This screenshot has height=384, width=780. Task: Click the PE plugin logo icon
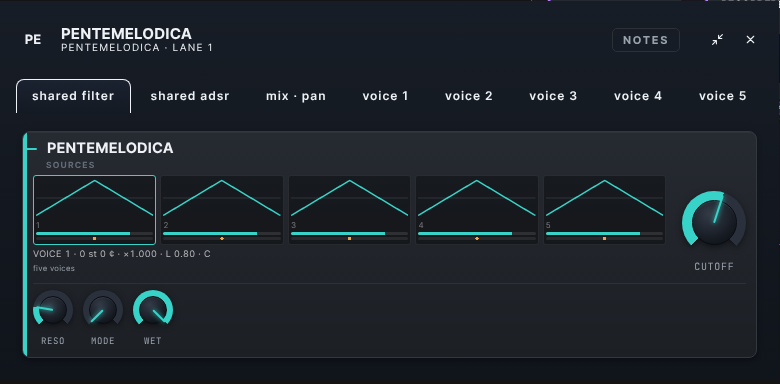click(x=33, y=40)
